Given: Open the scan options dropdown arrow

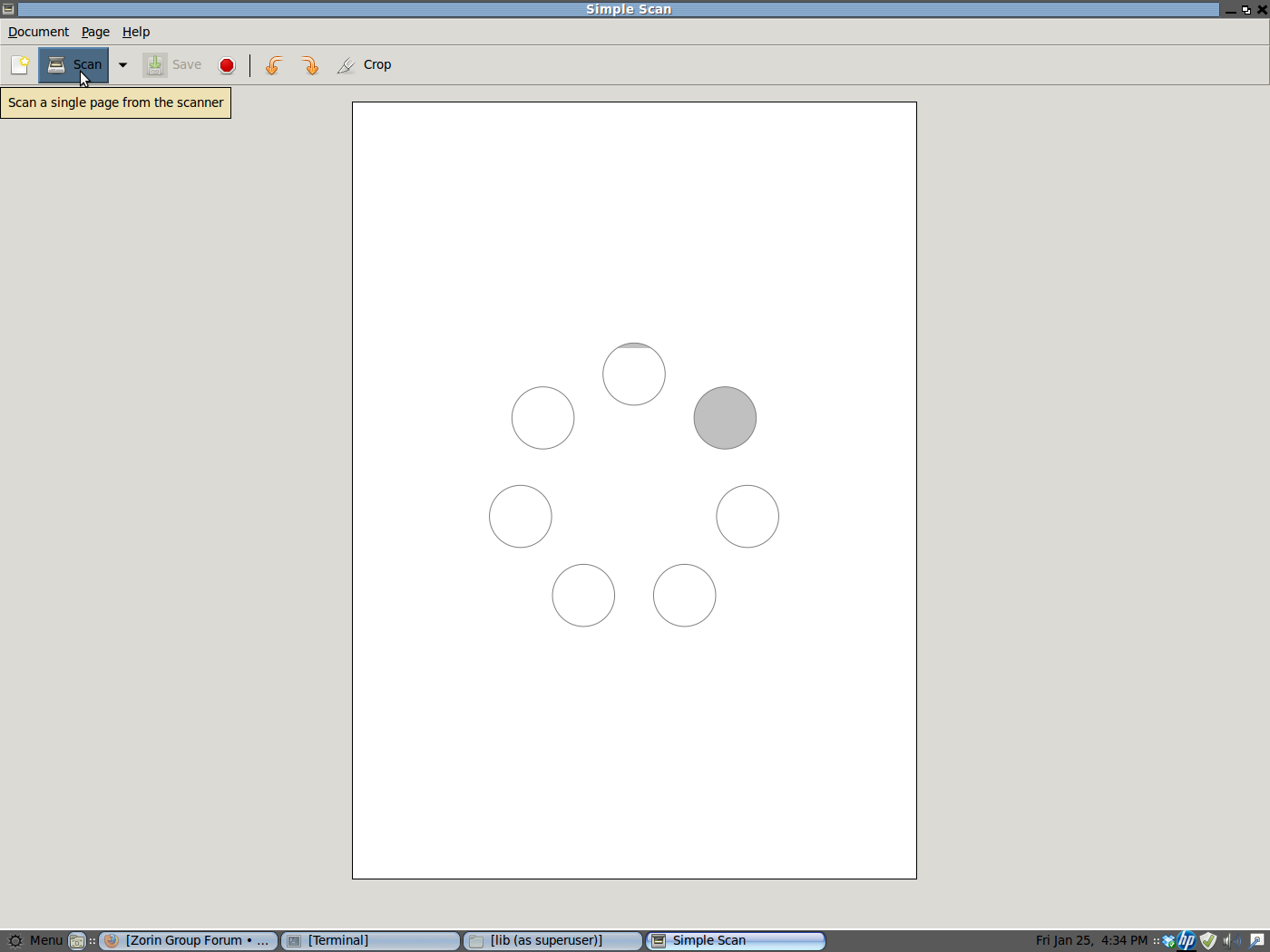Looking at the screenshot, I should 122,65.
